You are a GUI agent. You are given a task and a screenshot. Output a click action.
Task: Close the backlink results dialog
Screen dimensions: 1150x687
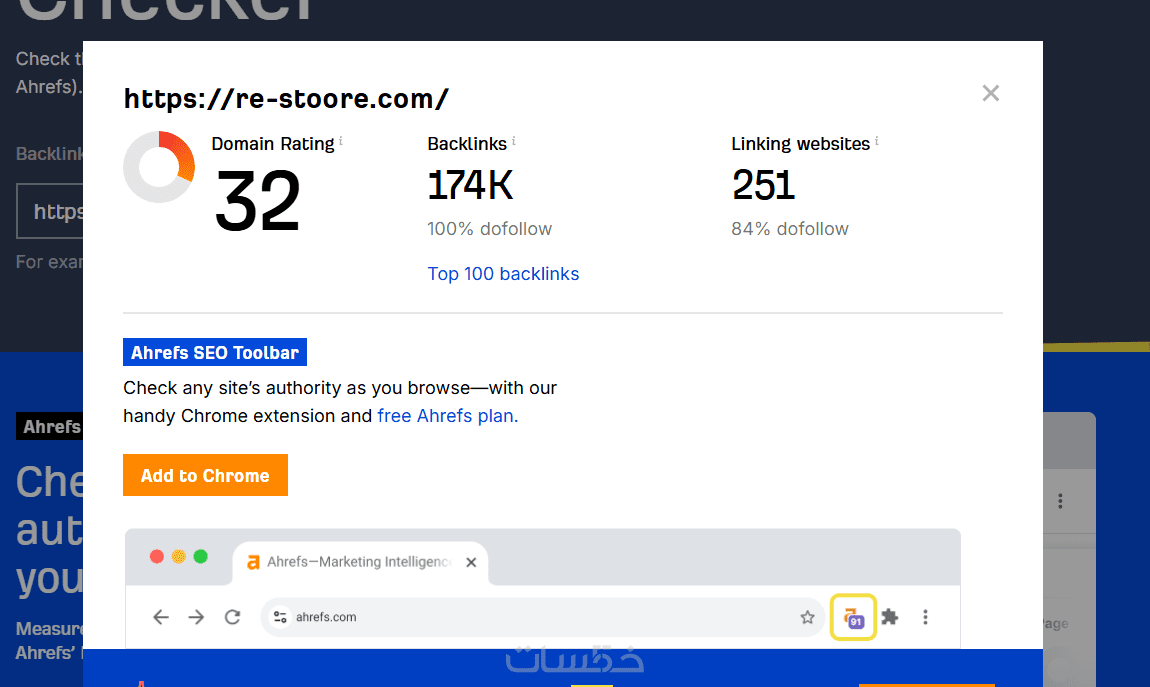coord(990,93)
